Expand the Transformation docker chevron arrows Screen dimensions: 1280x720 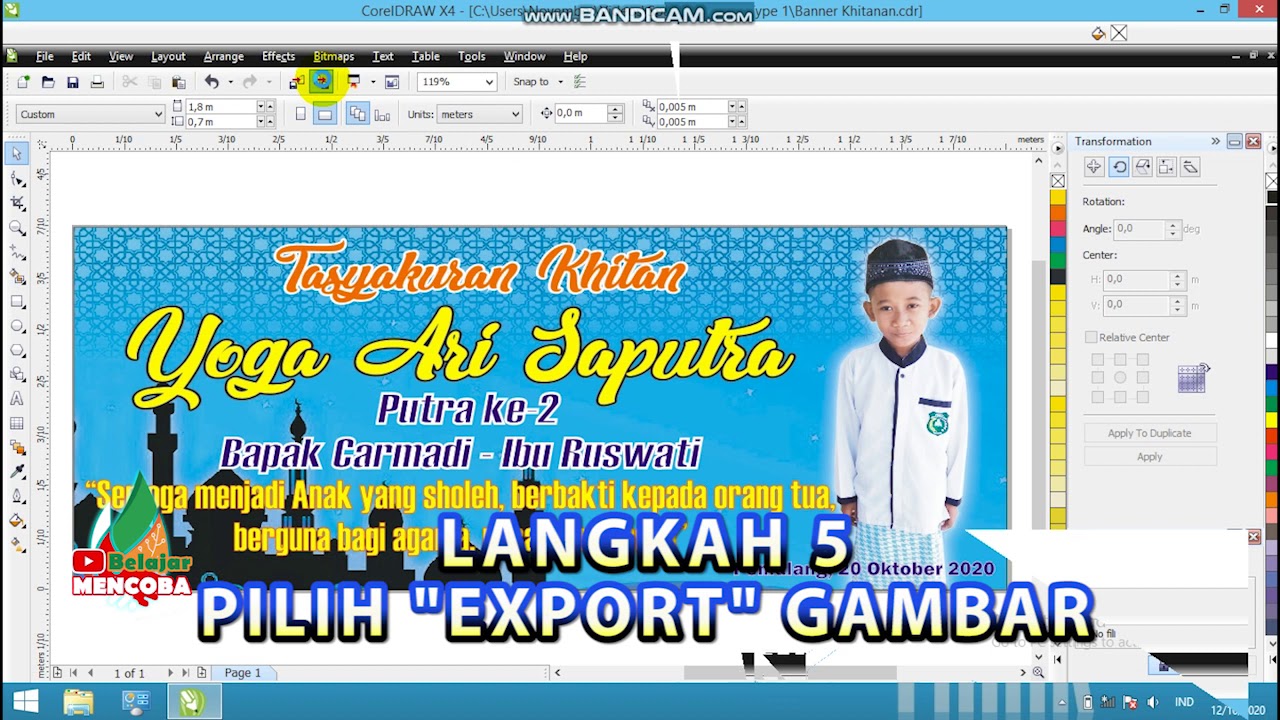click(1215, 142)
